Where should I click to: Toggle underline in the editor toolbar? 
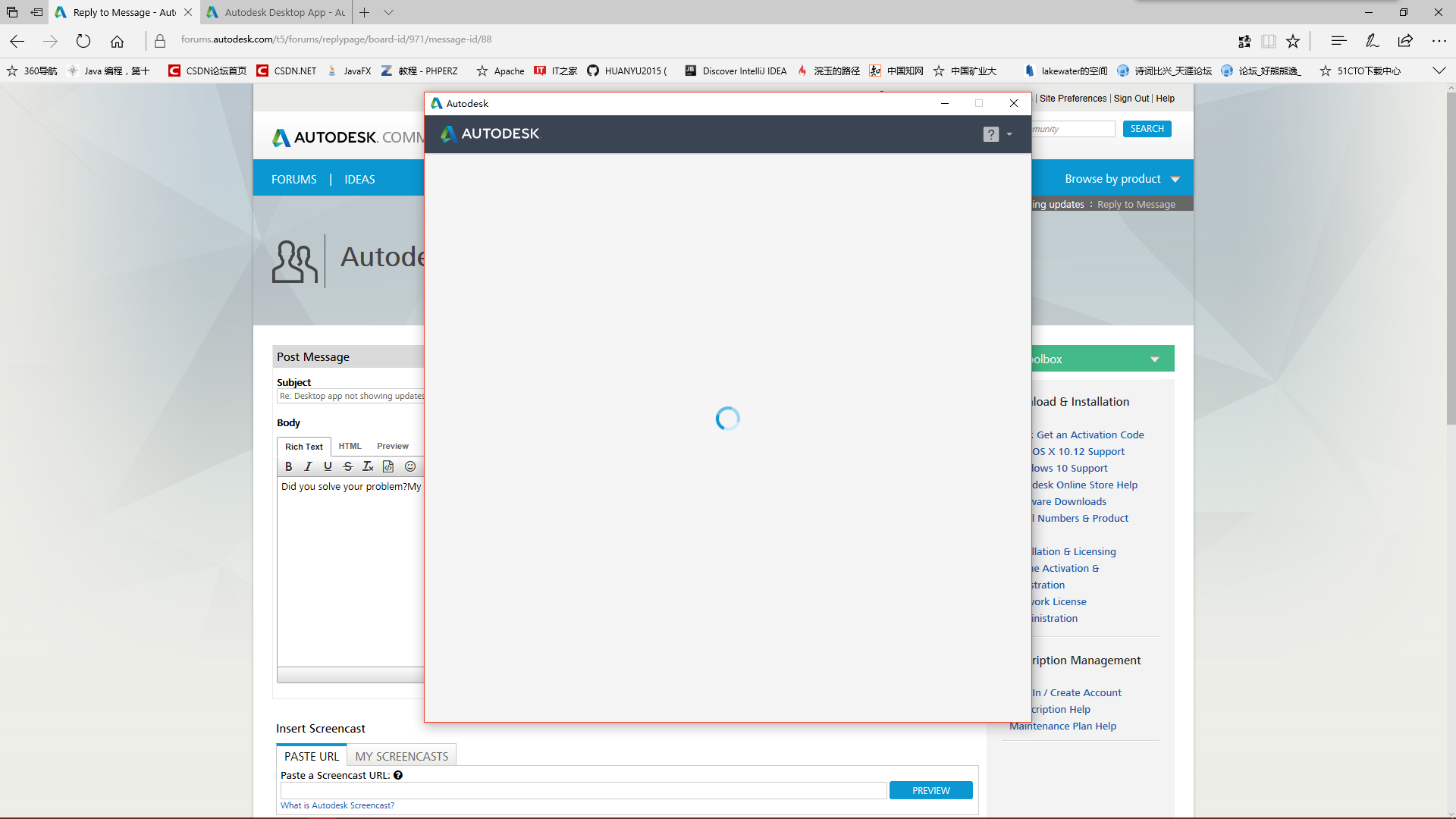328,466
